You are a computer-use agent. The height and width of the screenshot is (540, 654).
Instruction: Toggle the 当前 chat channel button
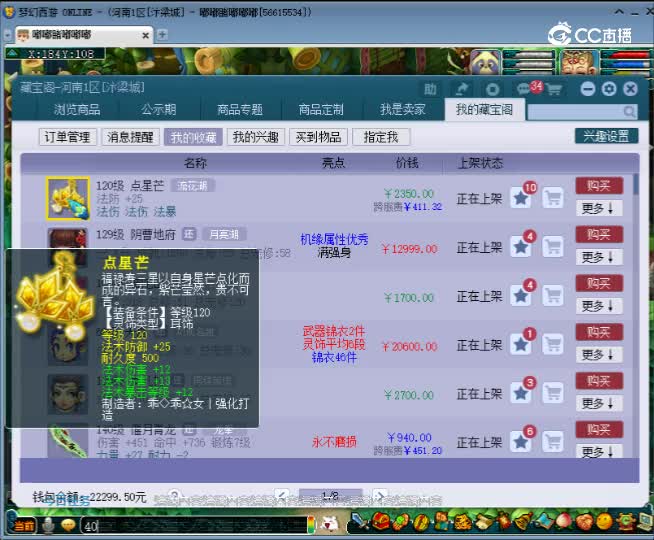(23, 526)
